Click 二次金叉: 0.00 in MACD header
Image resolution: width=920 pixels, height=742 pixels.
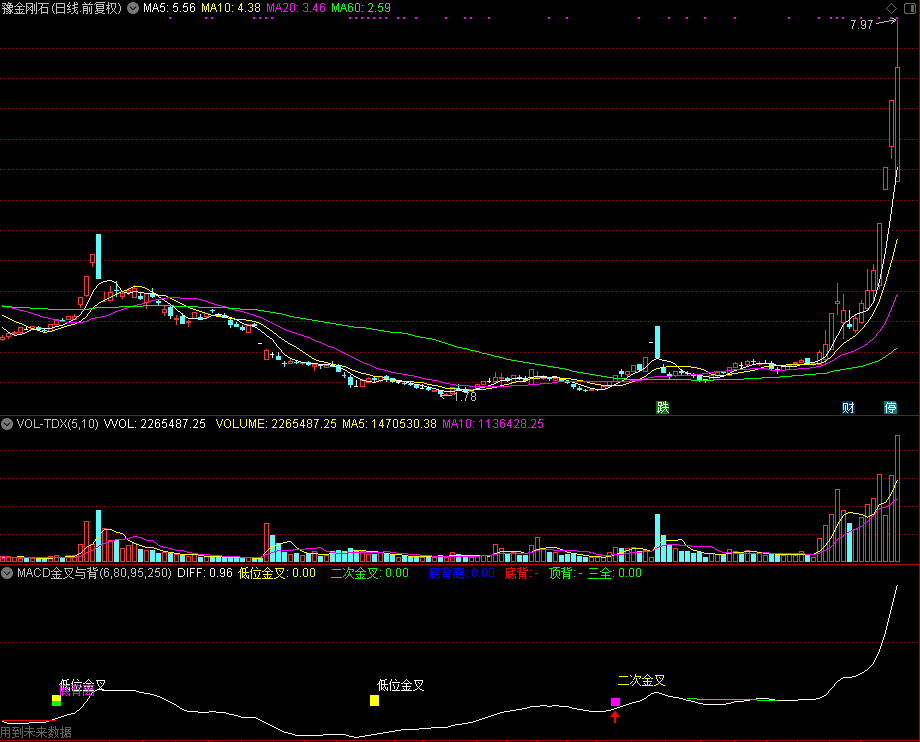[370, 573]
